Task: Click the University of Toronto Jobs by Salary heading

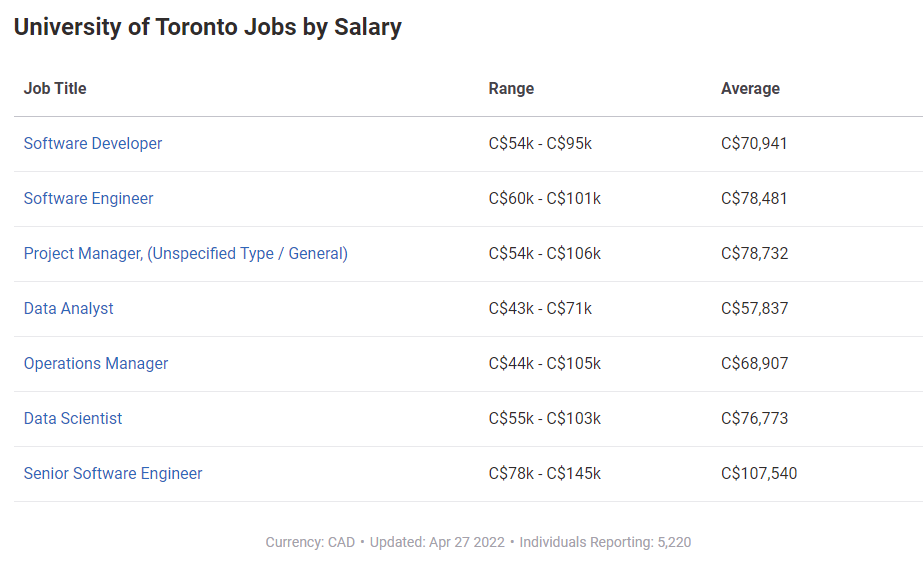Action: coord(208,27)
